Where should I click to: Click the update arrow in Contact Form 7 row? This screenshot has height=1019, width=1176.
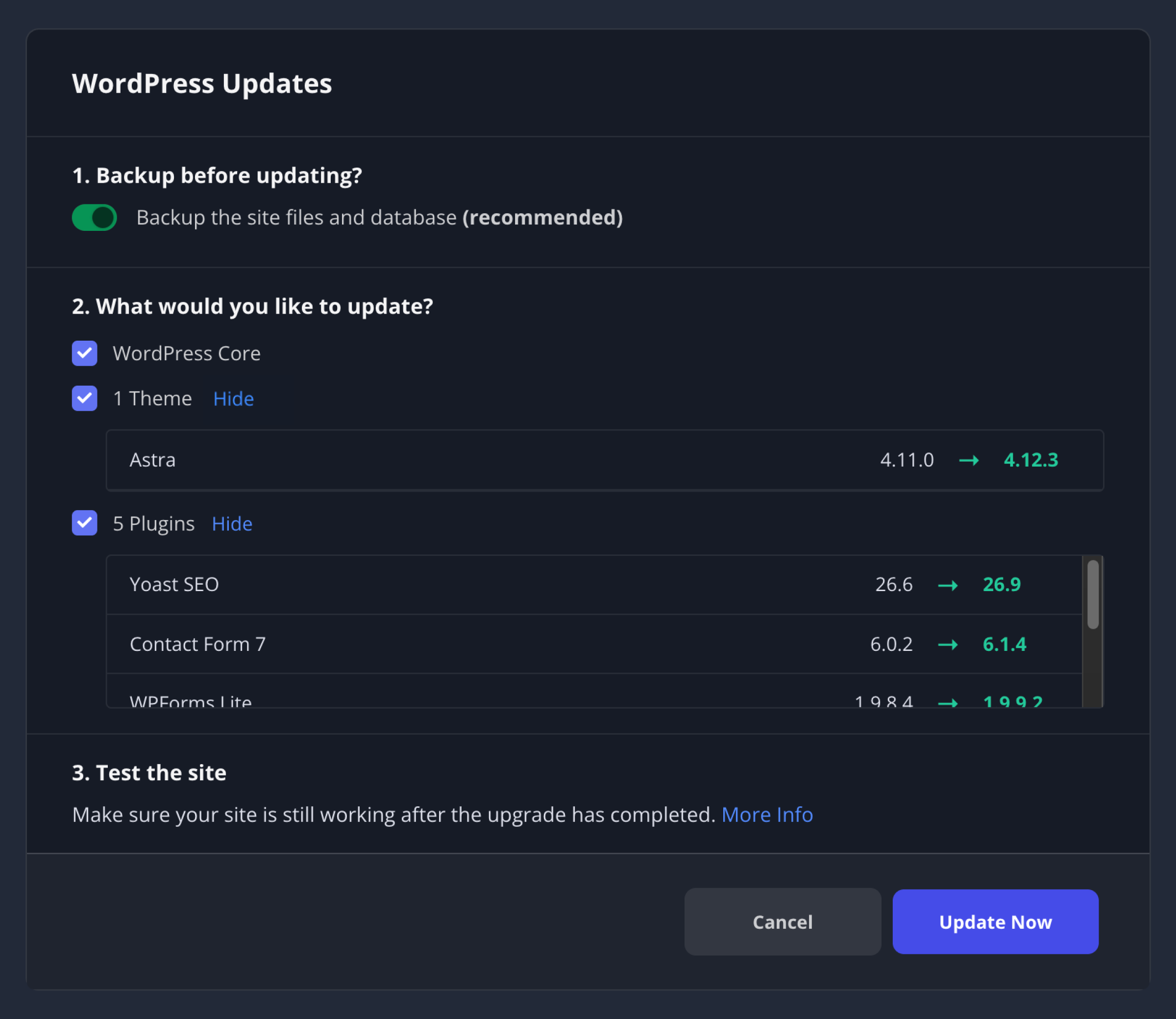(x=947, y=644)
